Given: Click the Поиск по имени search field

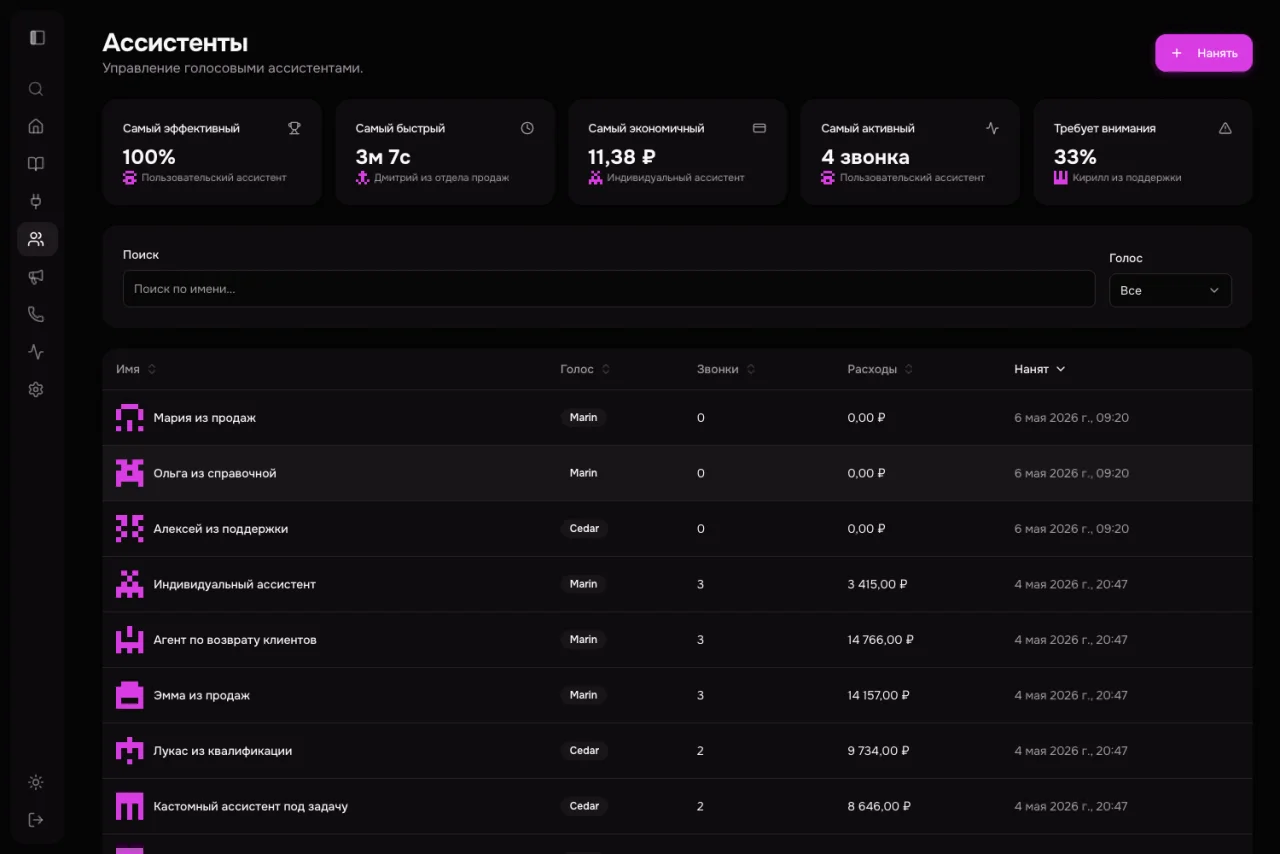Looking at the screenshot, I should (609, 289).
